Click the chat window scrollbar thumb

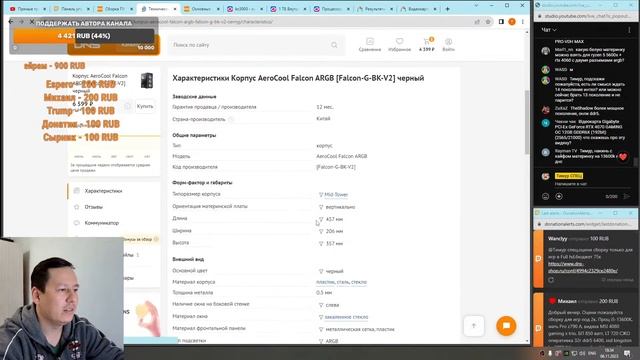(x=636, y=162)
